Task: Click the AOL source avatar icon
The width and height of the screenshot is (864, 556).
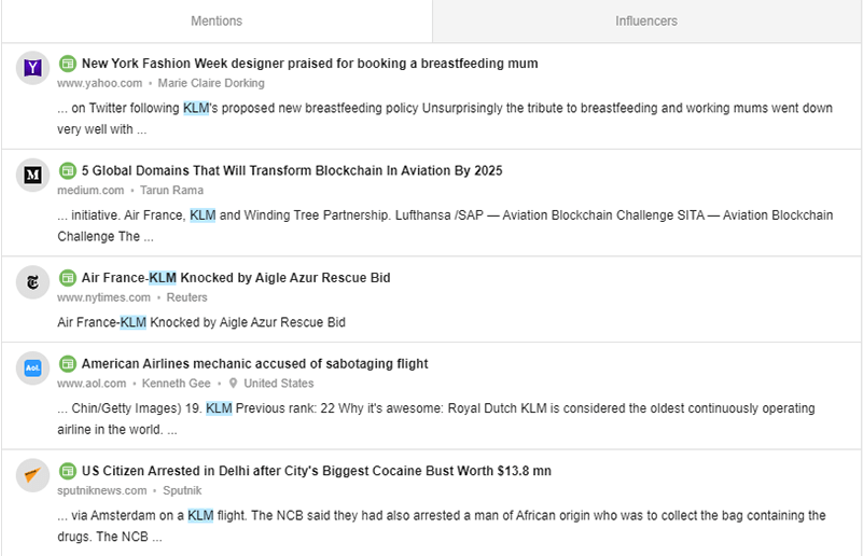Action: coord(33,368)
